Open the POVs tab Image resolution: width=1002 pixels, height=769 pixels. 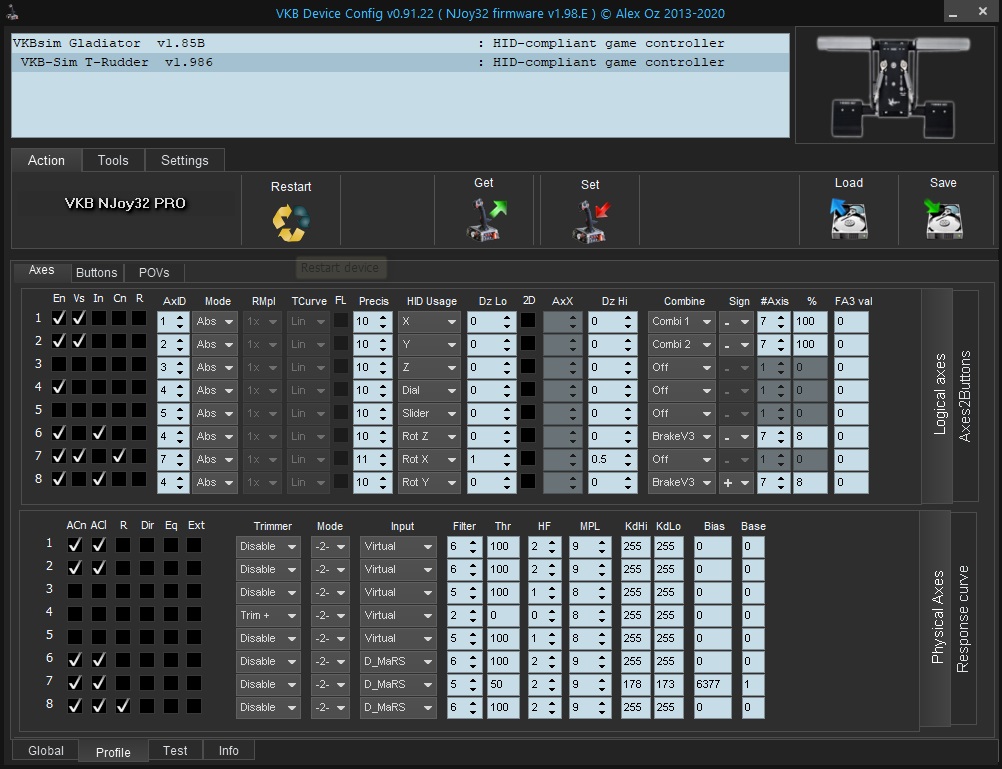[x=154, y=273]
